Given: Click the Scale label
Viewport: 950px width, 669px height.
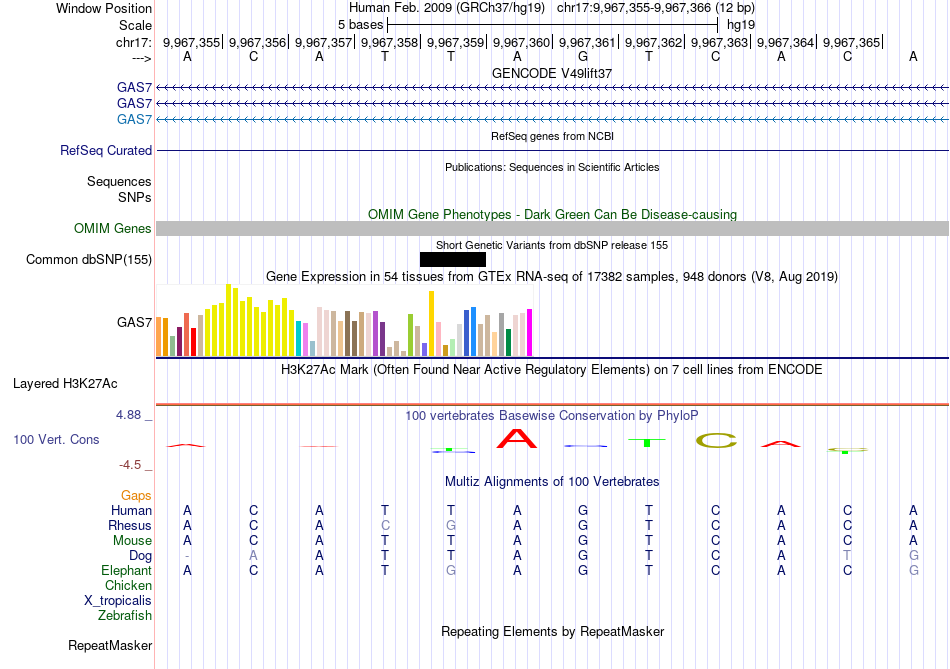Looking at the screenshot, I should (135, 25).
